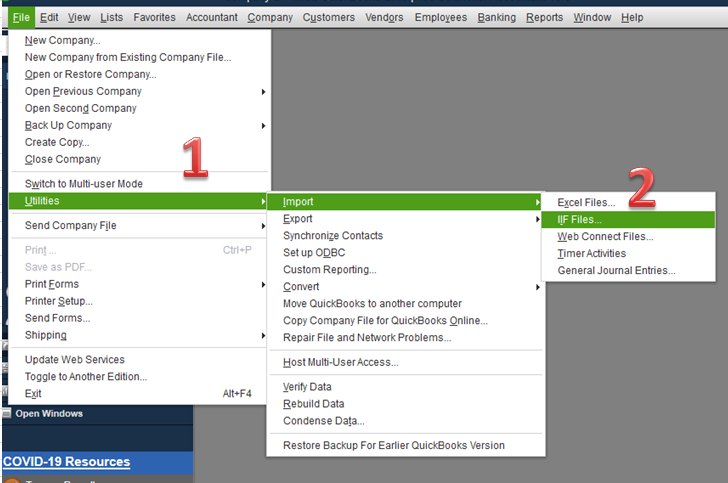
Task: Open Custom Reporting...
Action: pos(405,270)
